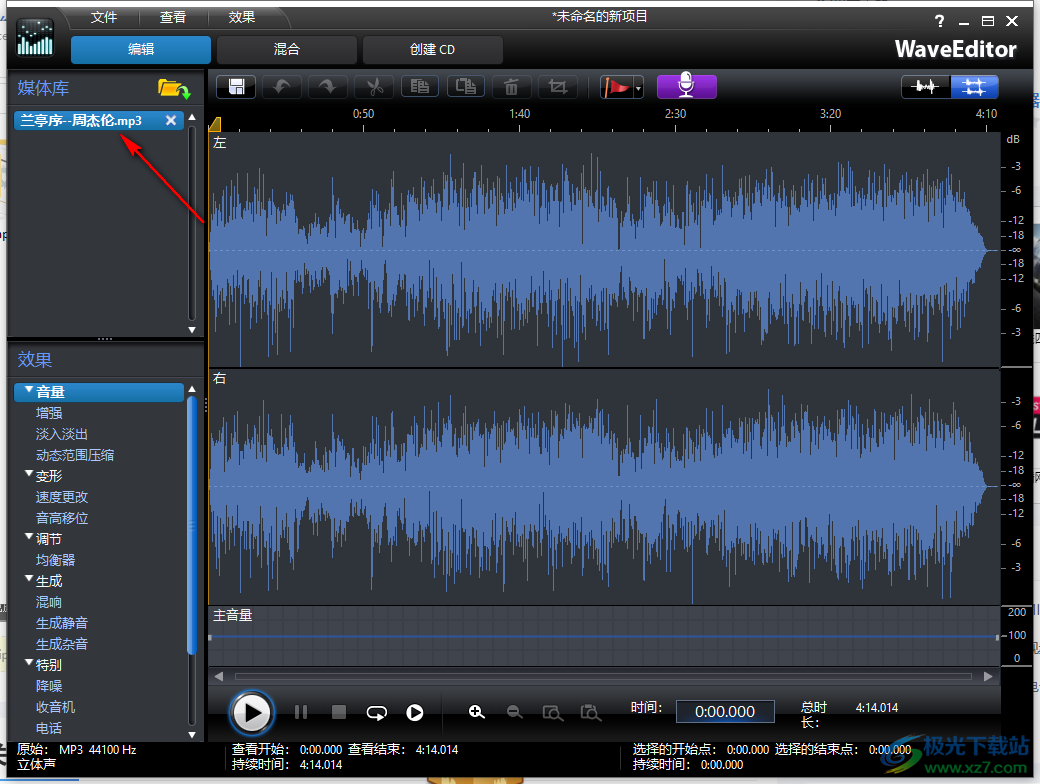Collapse the 音量 effects category

tap(30, 391)
